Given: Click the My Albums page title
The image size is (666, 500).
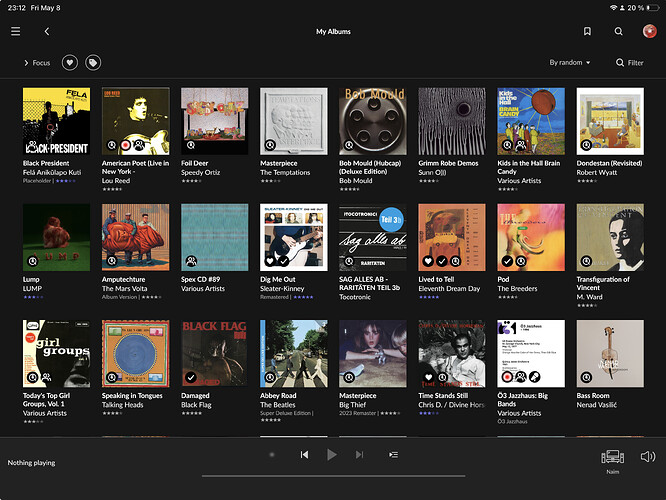Looking at the screenshot, I should [x=333, y=31].
